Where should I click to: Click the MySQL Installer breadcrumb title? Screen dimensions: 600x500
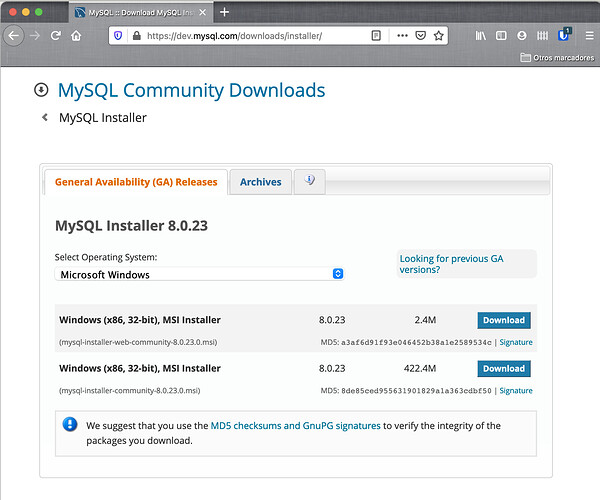(103, 118)
